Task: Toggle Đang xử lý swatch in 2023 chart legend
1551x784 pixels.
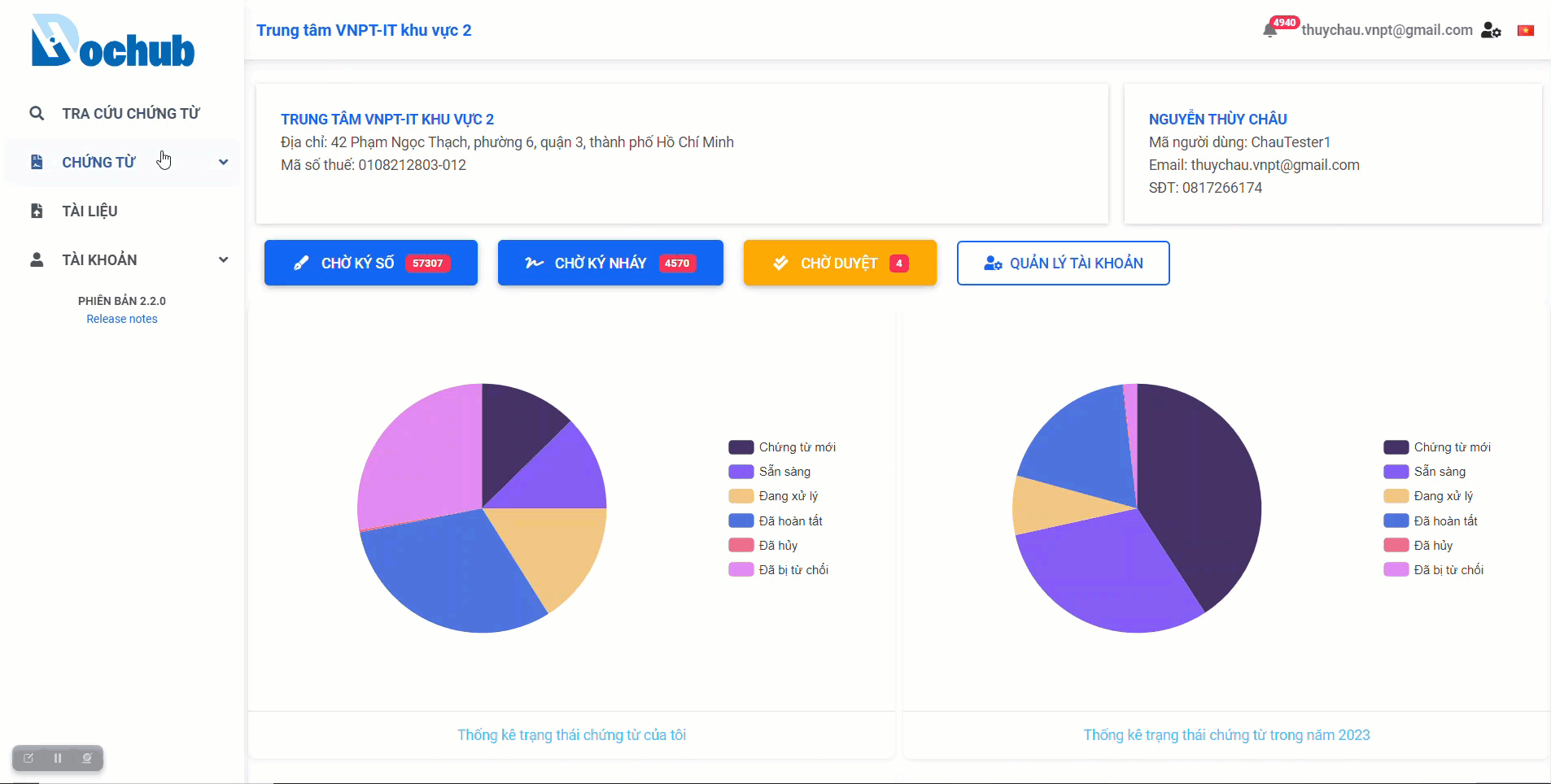Action: coord(1396,496)
